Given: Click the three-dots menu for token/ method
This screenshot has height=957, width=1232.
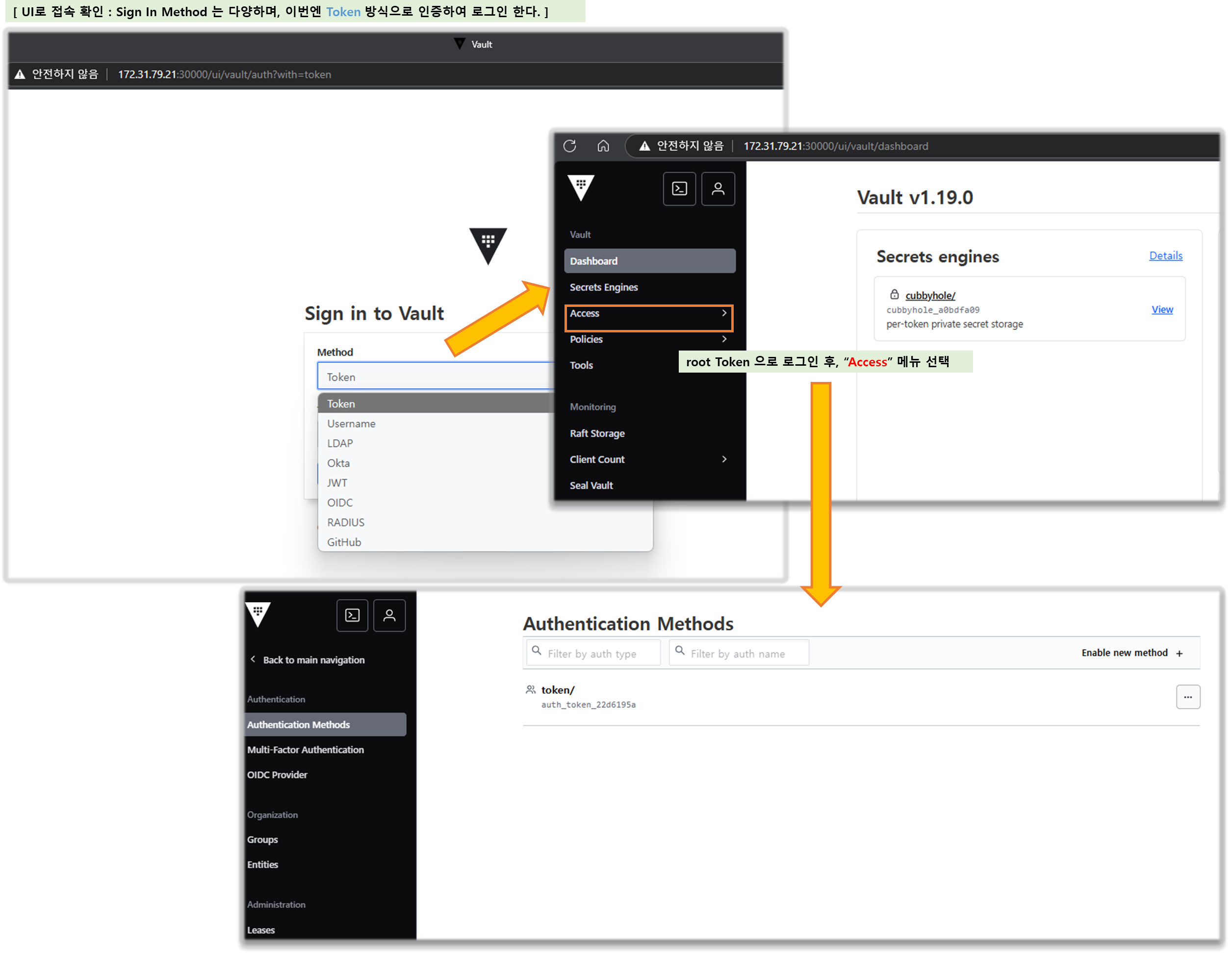Looking at the screenshot, I should click(1188, 697).
